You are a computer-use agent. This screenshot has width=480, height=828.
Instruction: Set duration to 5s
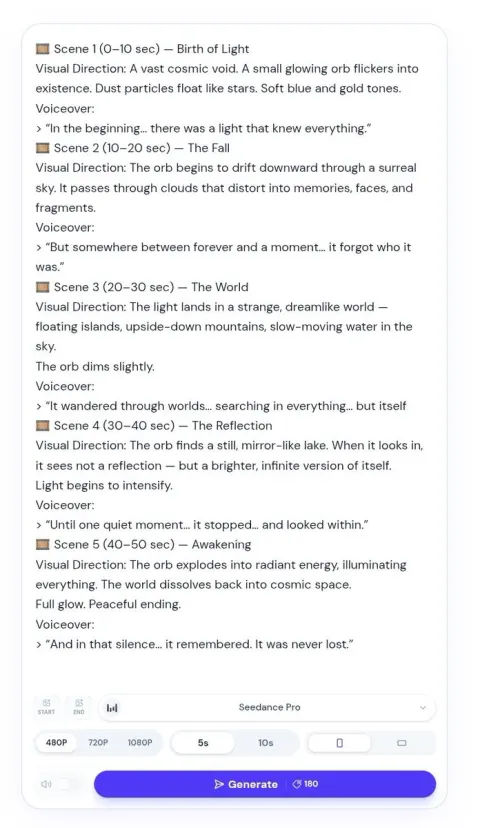pos(203,742)
